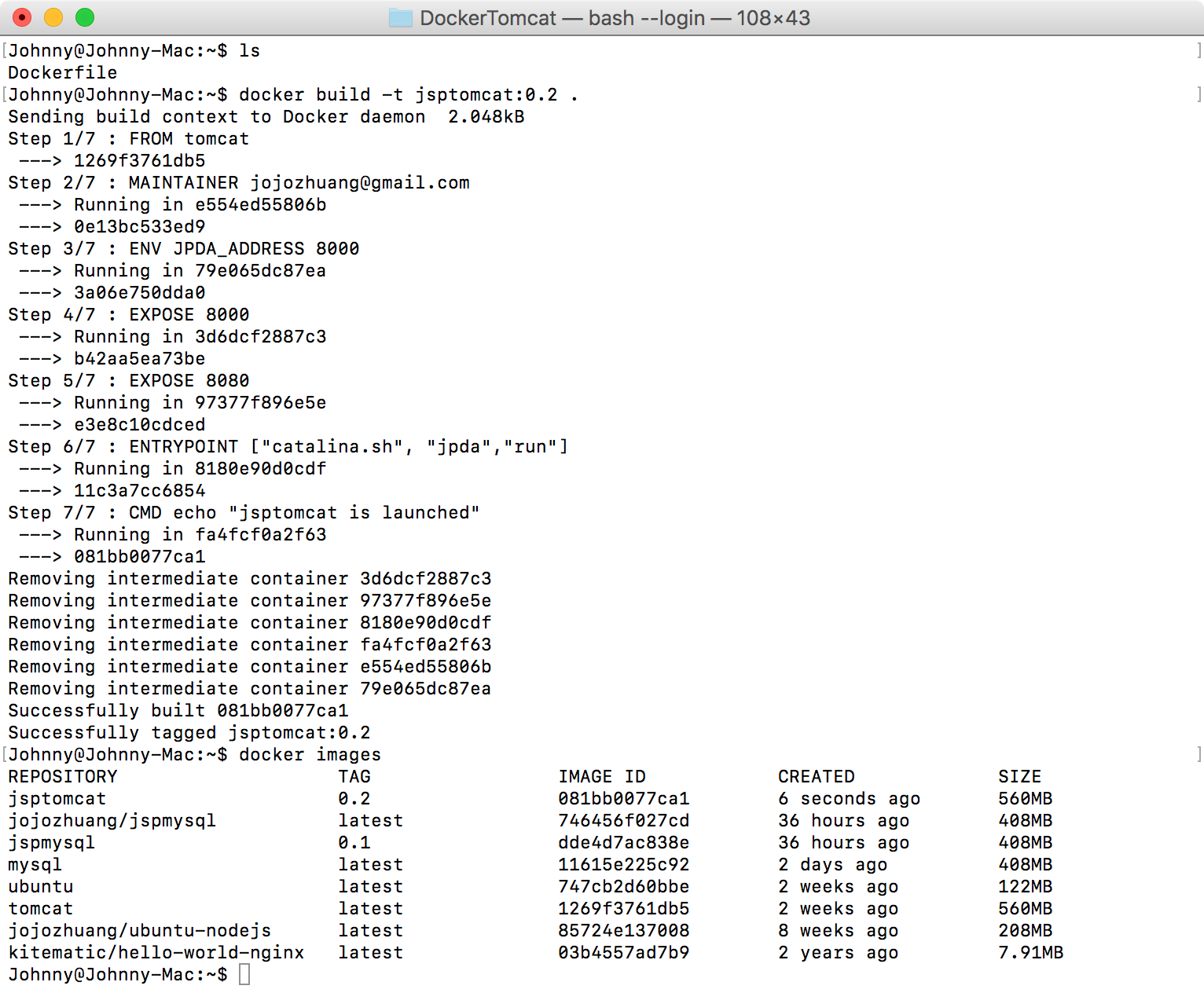Click the 'jsptomcat' repository row name
The width and height of the screenshot is (1204, 993).
pos(57,798)
